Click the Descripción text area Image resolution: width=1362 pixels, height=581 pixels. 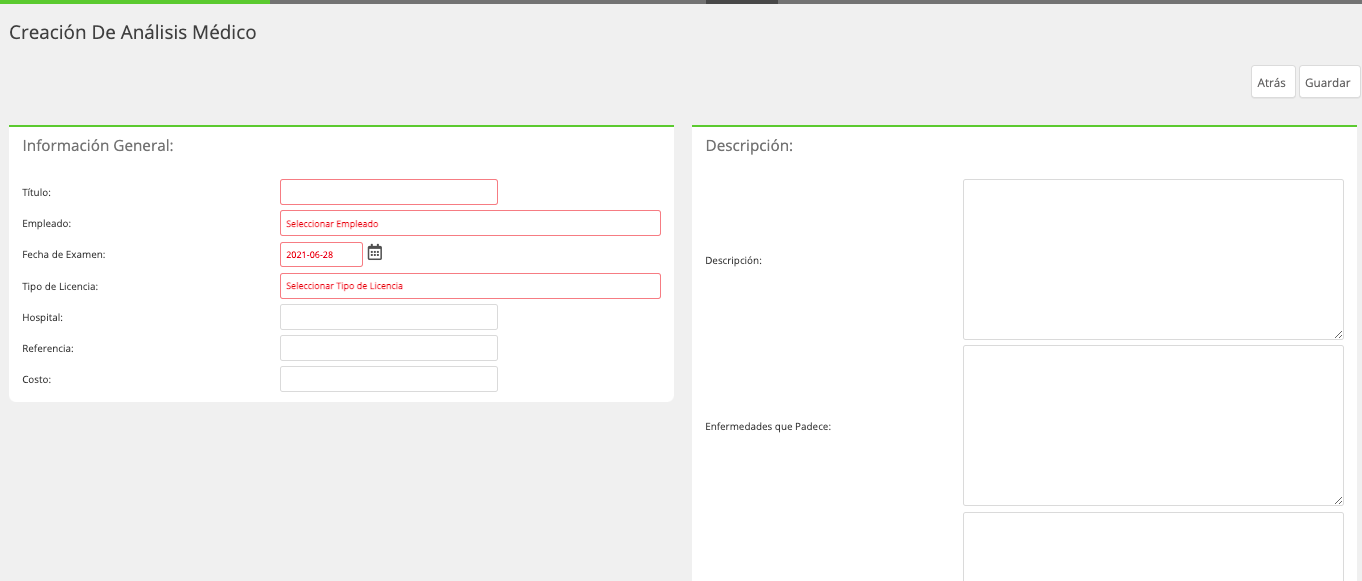click(1153, 260)
